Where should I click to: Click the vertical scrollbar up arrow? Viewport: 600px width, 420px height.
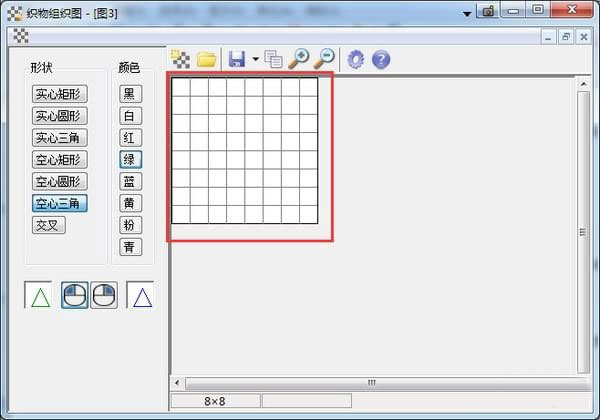(x=583, y=84)
